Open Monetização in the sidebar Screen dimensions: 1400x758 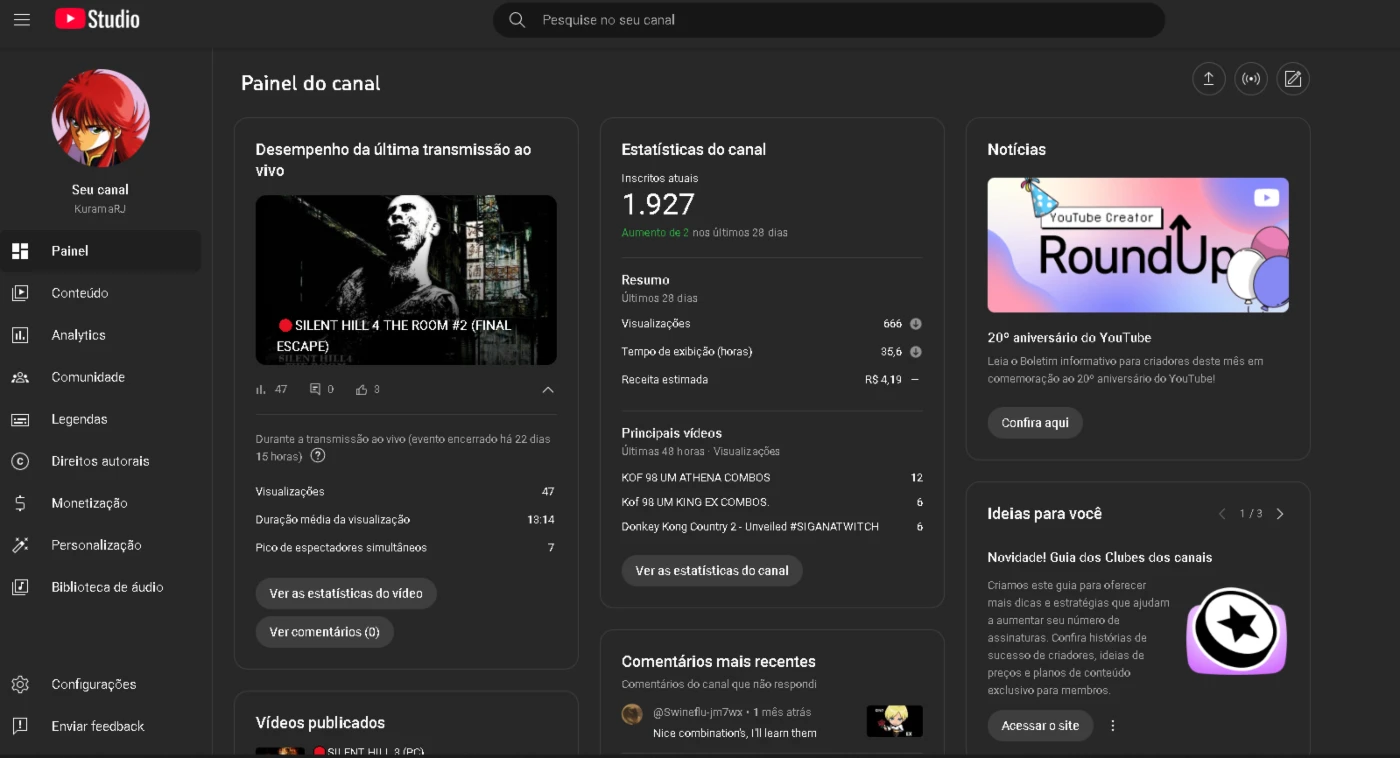tap(100, 503)
